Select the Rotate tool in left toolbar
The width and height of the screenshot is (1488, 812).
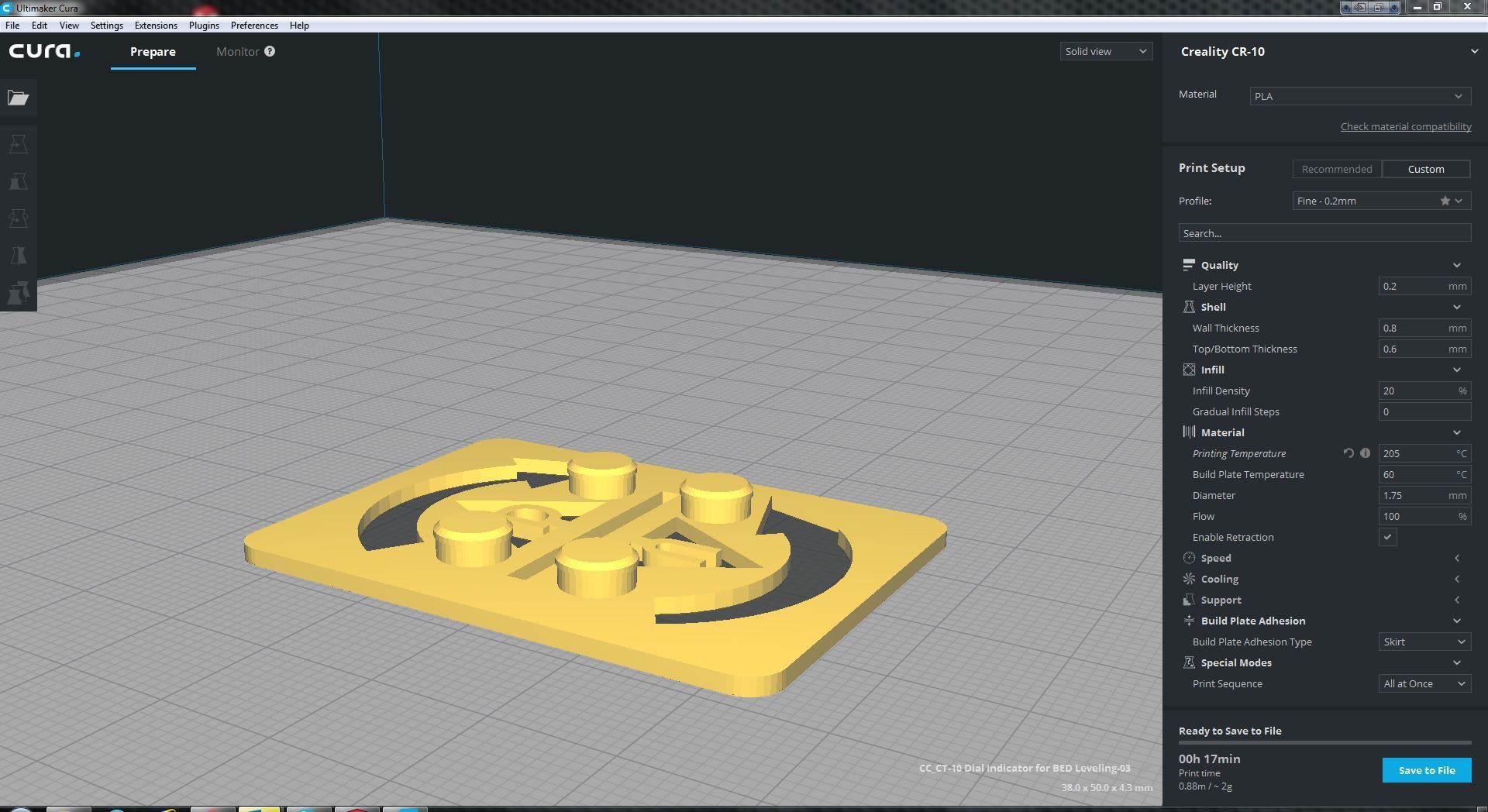[x=19, y=218]
